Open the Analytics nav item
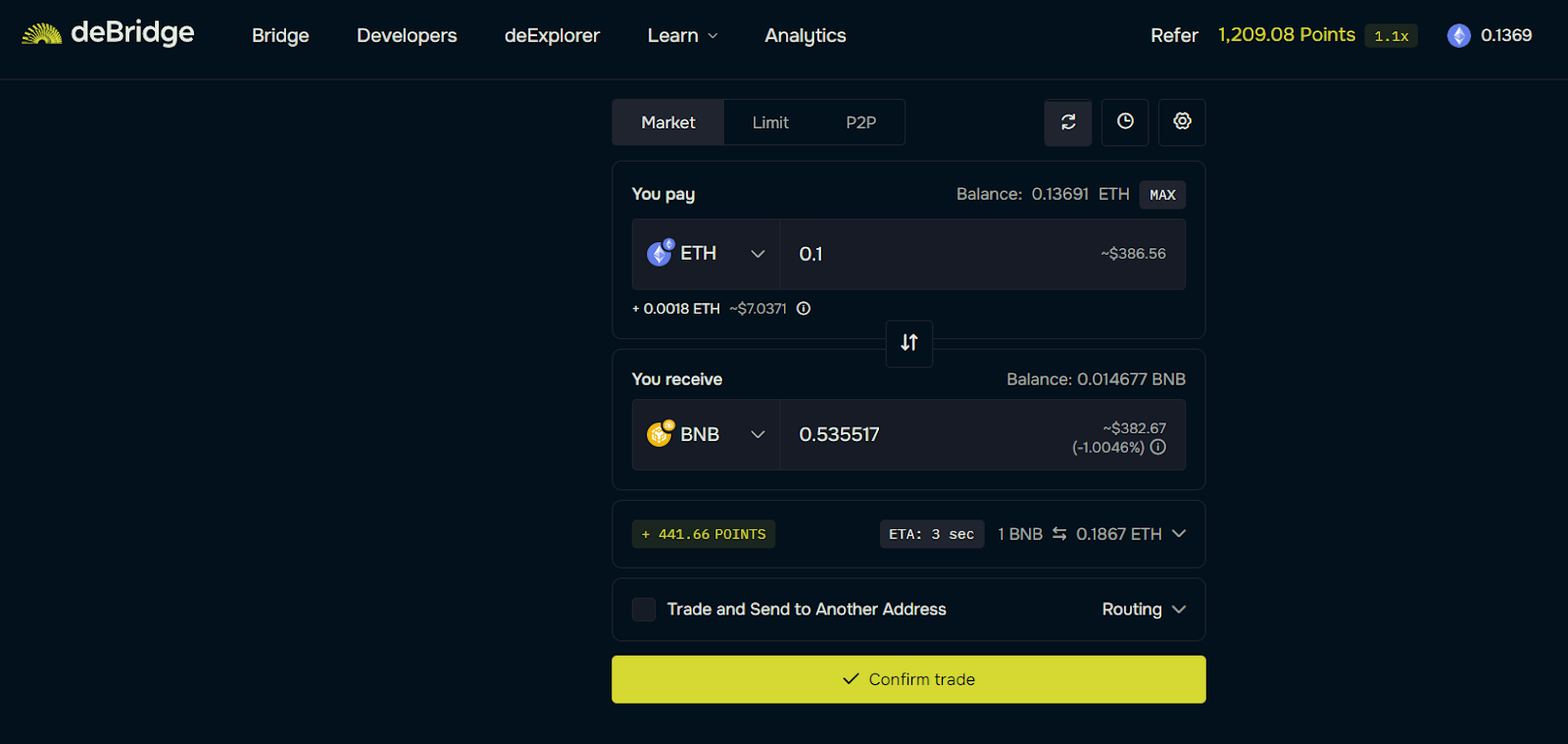Viewport: 1568px width, 744px height. tap(806, 35)
